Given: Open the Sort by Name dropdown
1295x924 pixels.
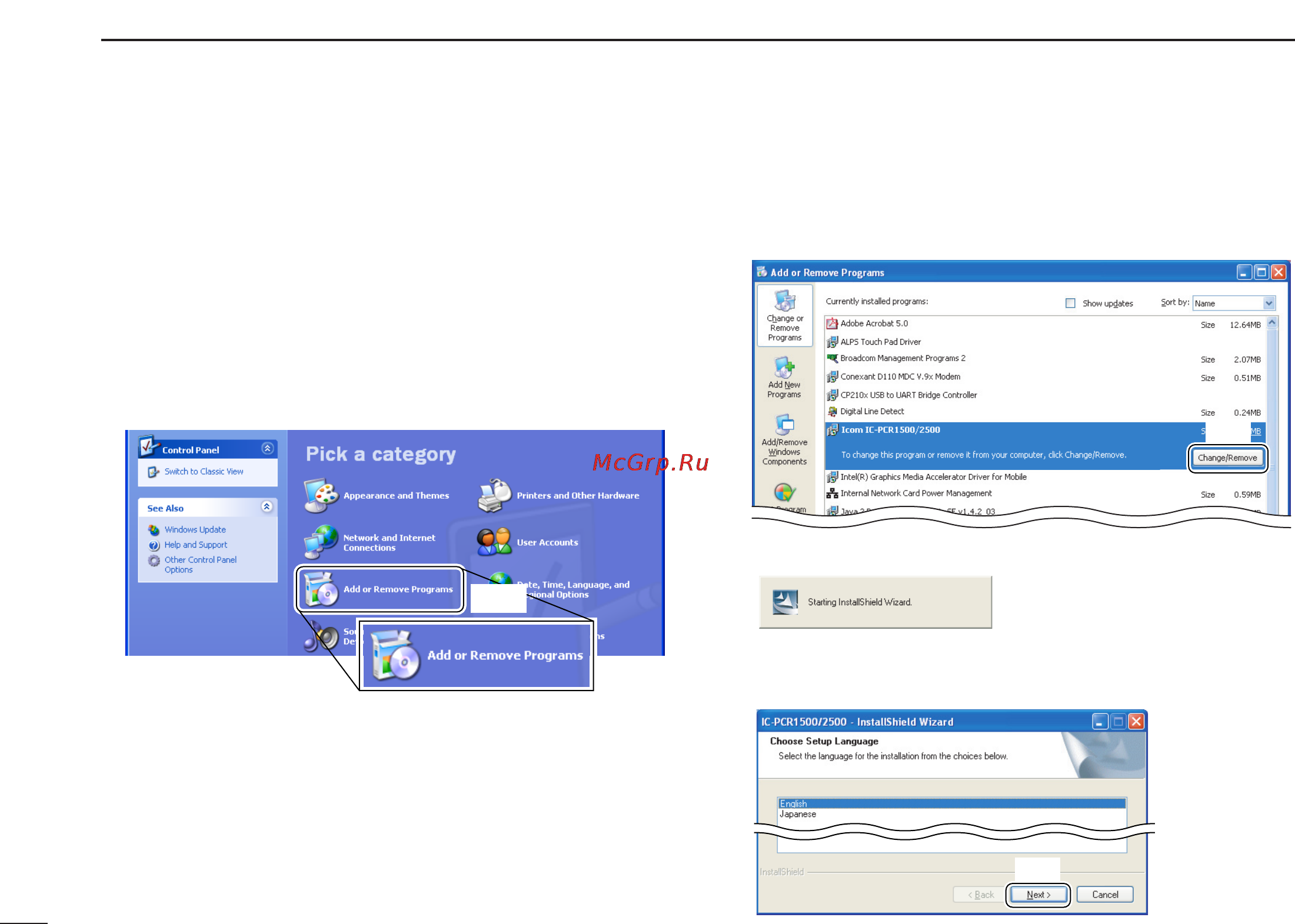Looking at the screenshot, I should point(1269,303).
